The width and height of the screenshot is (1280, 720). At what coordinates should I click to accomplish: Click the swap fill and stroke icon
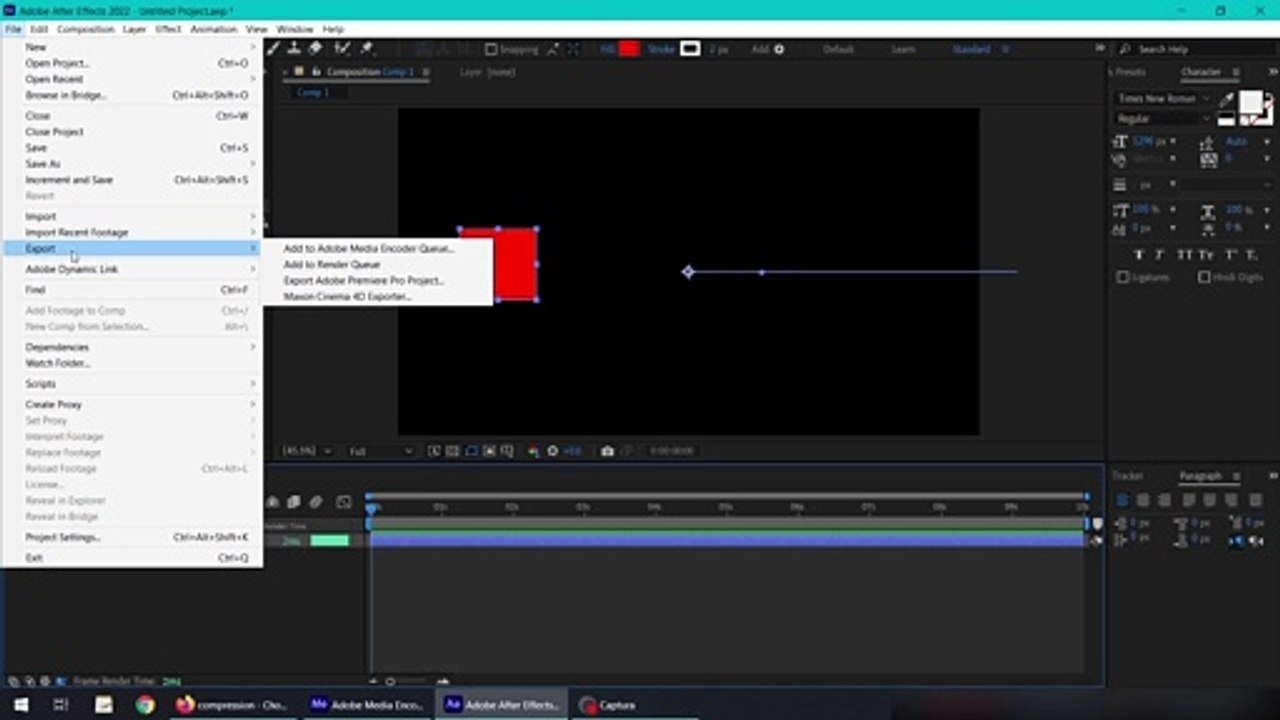[x=1270, y=99]
